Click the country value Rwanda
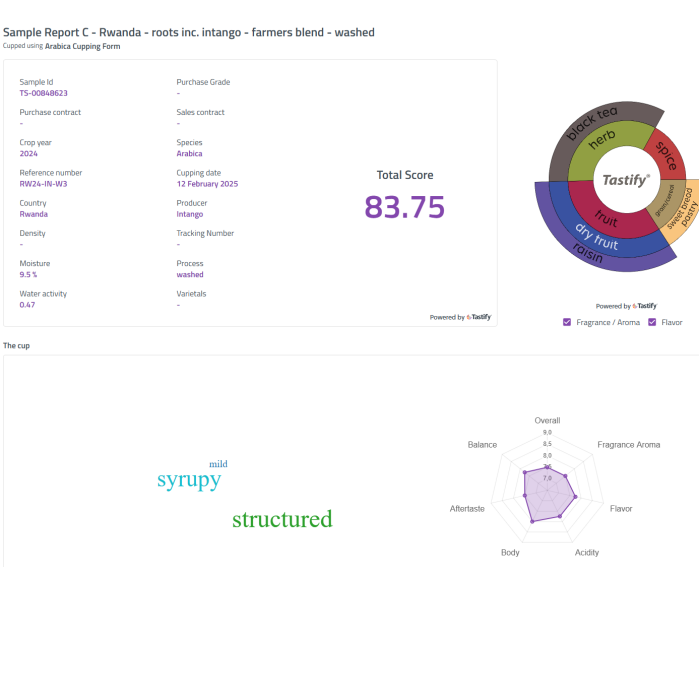The height and width of the screenshot is (699, 699). (x=33, y=214)
